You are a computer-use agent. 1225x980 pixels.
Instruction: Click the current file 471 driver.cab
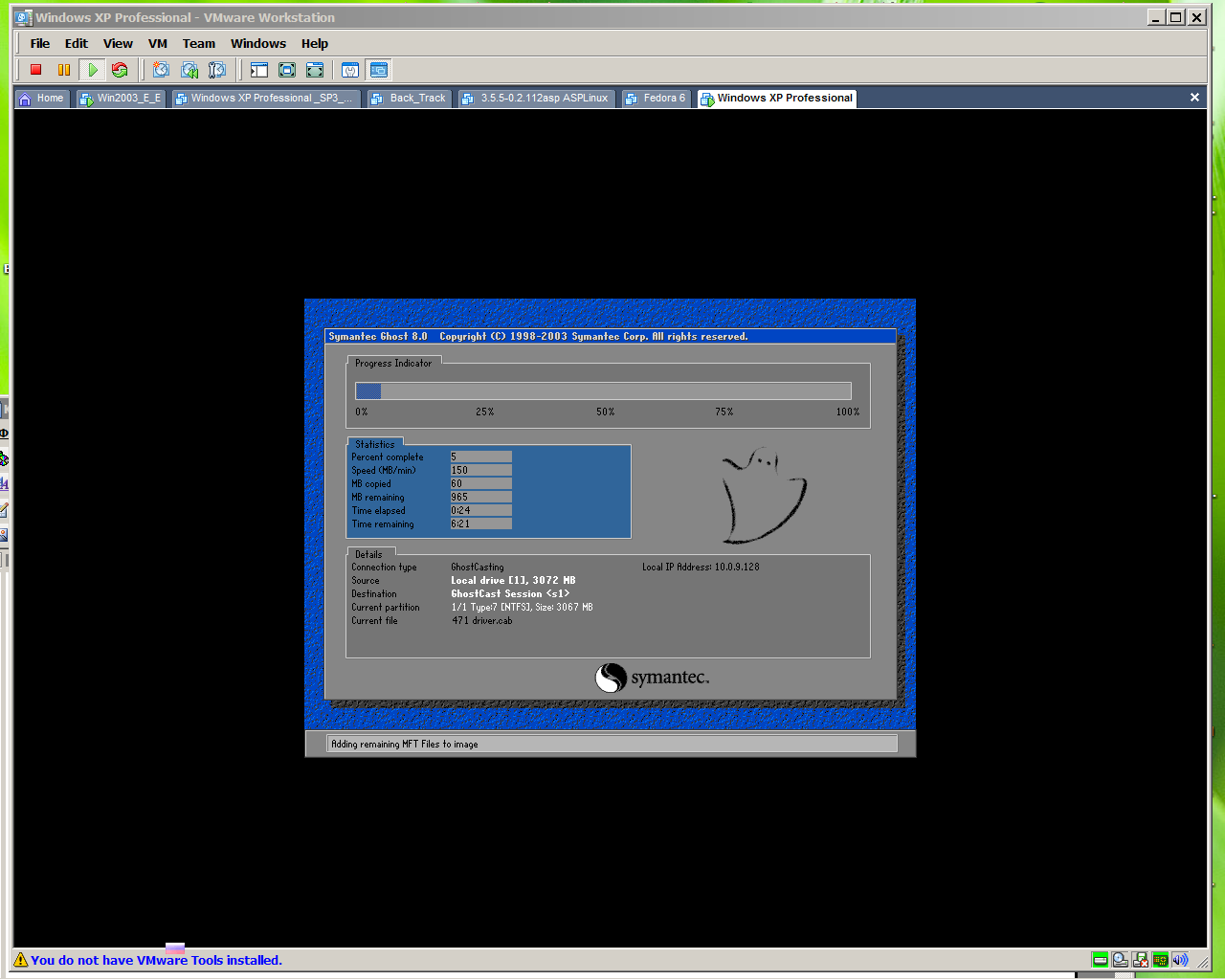(482, 620)
